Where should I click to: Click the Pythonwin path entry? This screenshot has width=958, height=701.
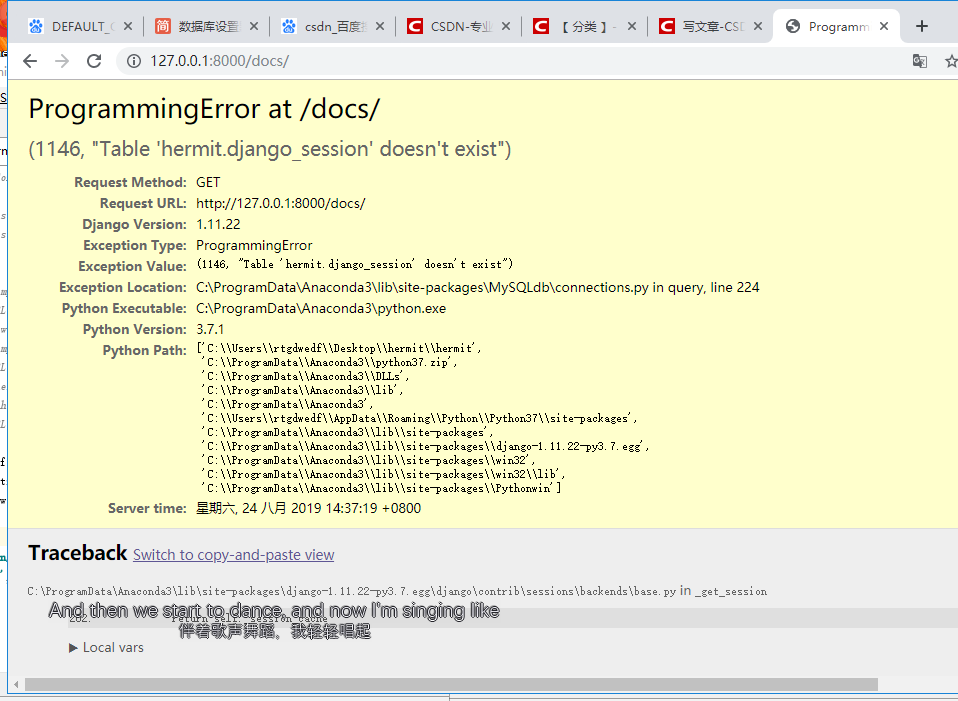pos(382,488)
